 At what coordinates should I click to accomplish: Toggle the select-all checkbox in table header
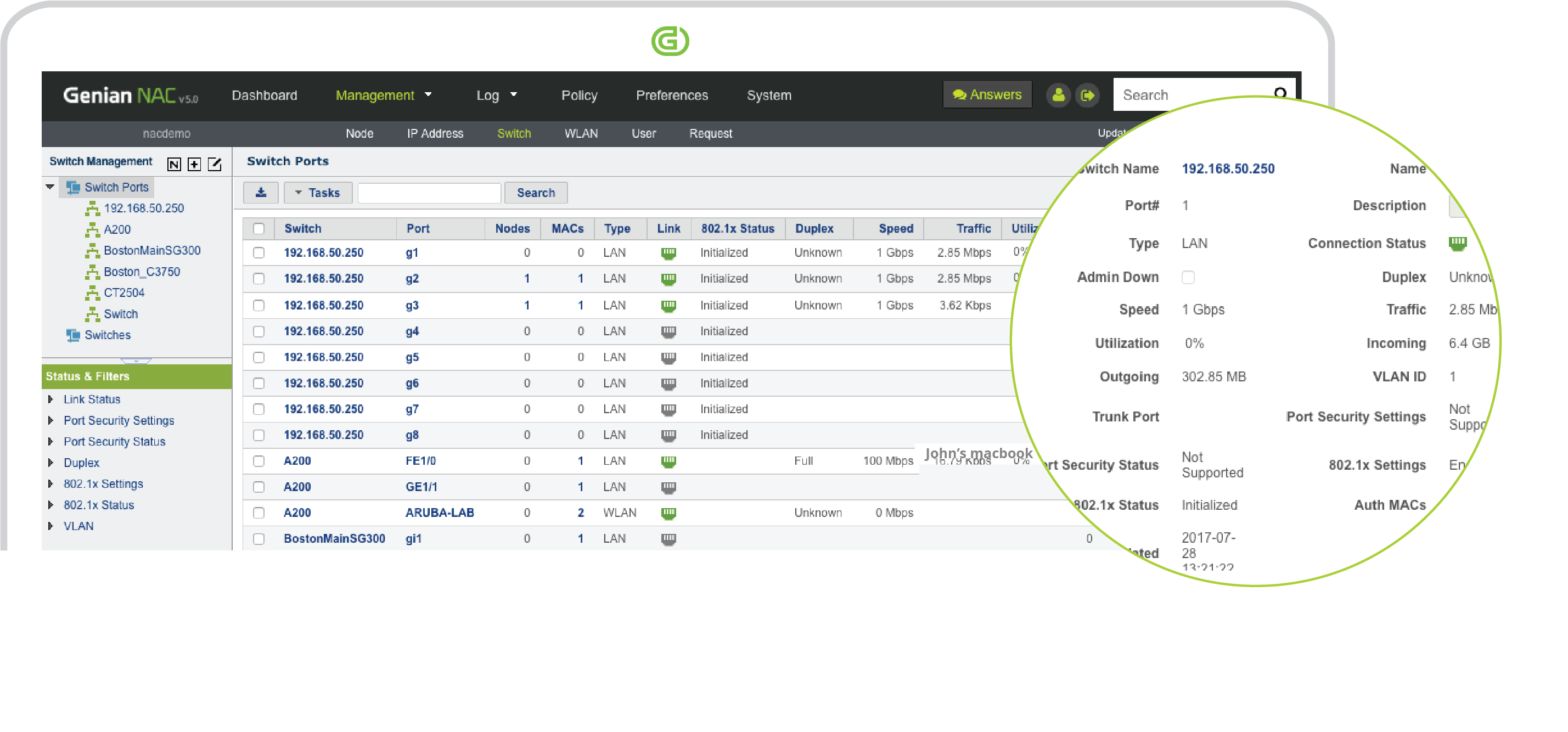(258, 229)
